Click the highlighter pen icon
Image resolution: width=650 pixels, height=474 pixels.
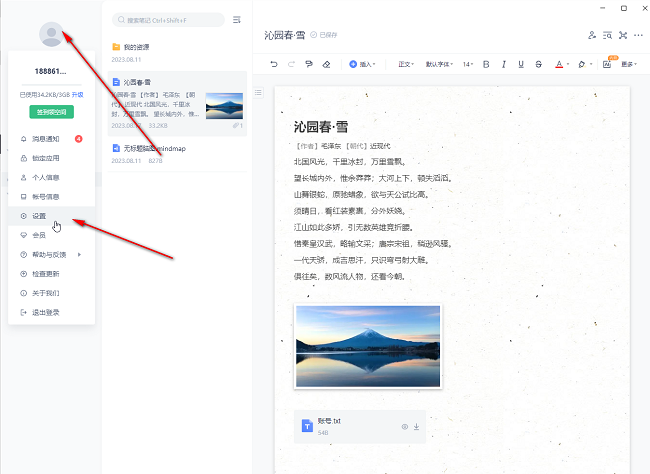point(582,64)
